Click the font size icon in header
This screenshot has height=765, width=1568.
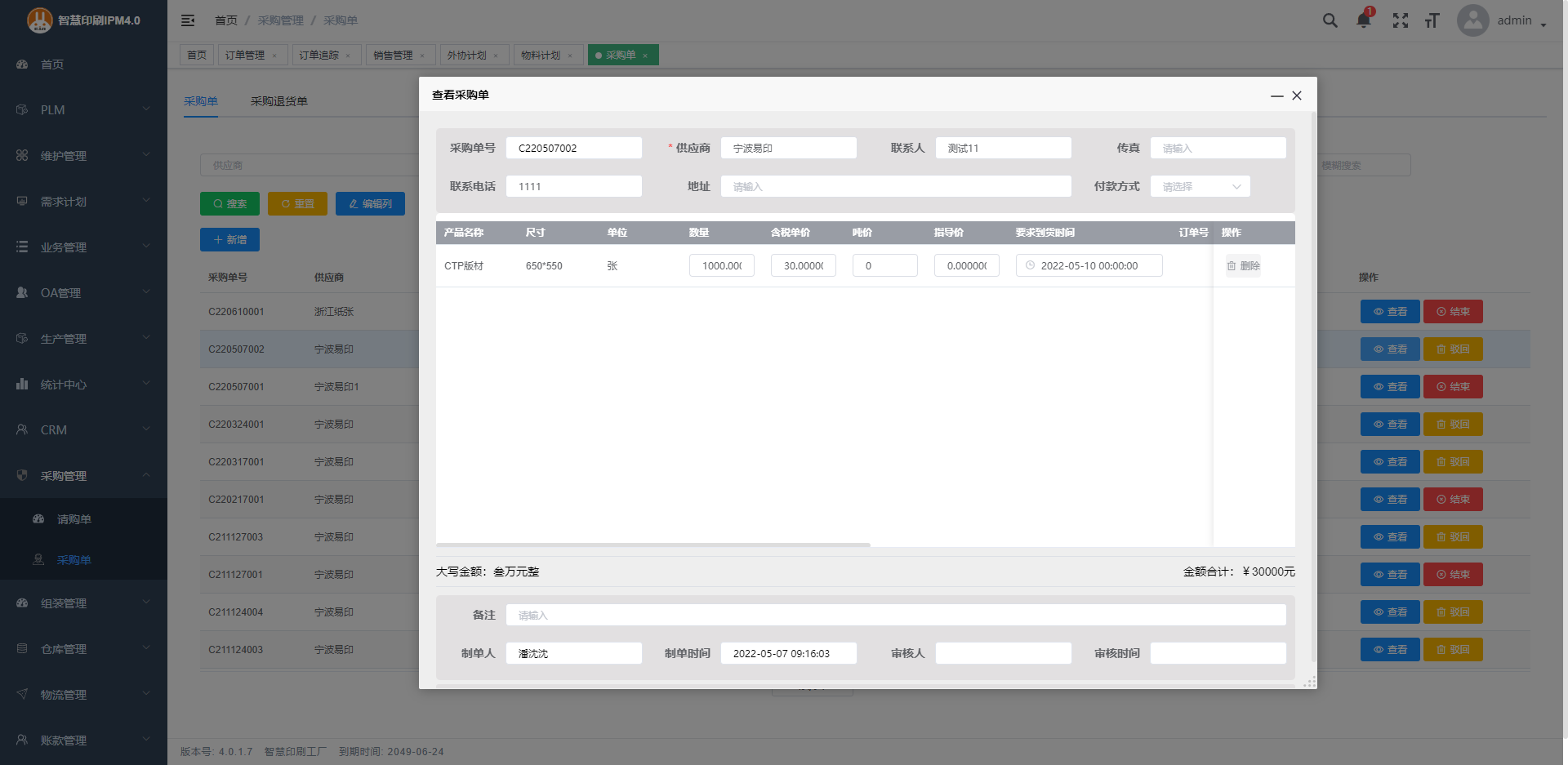pyautogui.click(x=1432, y=20)
